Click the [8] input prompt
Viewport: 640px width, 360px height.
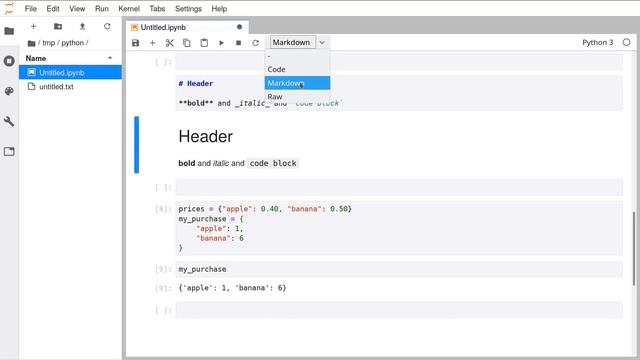tap(163, 209)
